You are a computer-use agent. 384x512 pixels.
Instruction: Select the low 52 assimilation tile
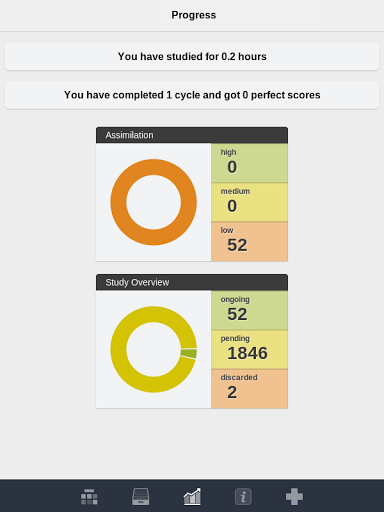[x=249, y=241]
